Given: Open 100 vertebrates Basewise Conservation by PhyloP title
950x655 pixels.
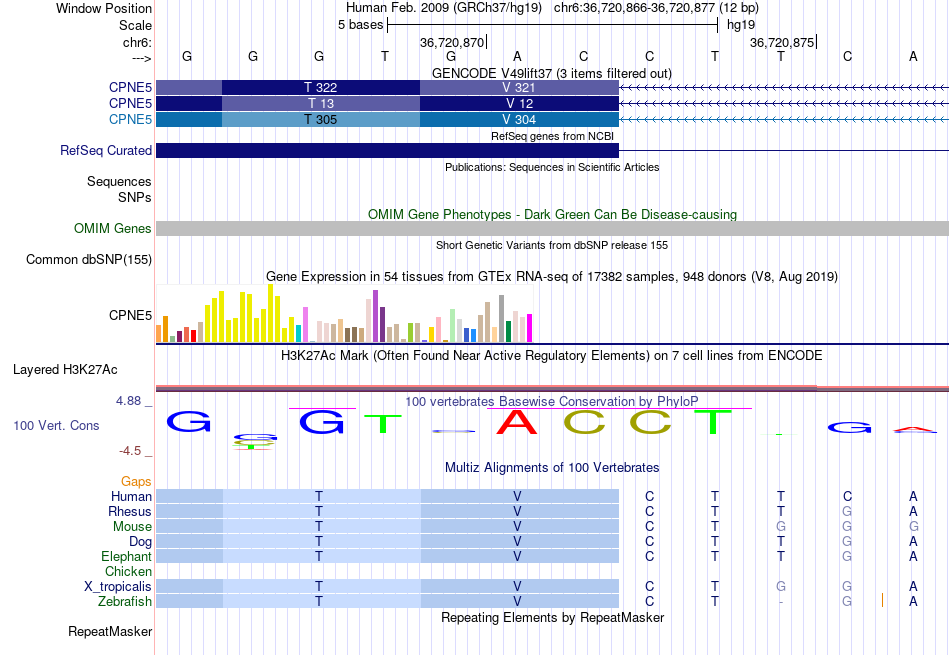Looking at the screenshot, I should (x=552, y=401).
